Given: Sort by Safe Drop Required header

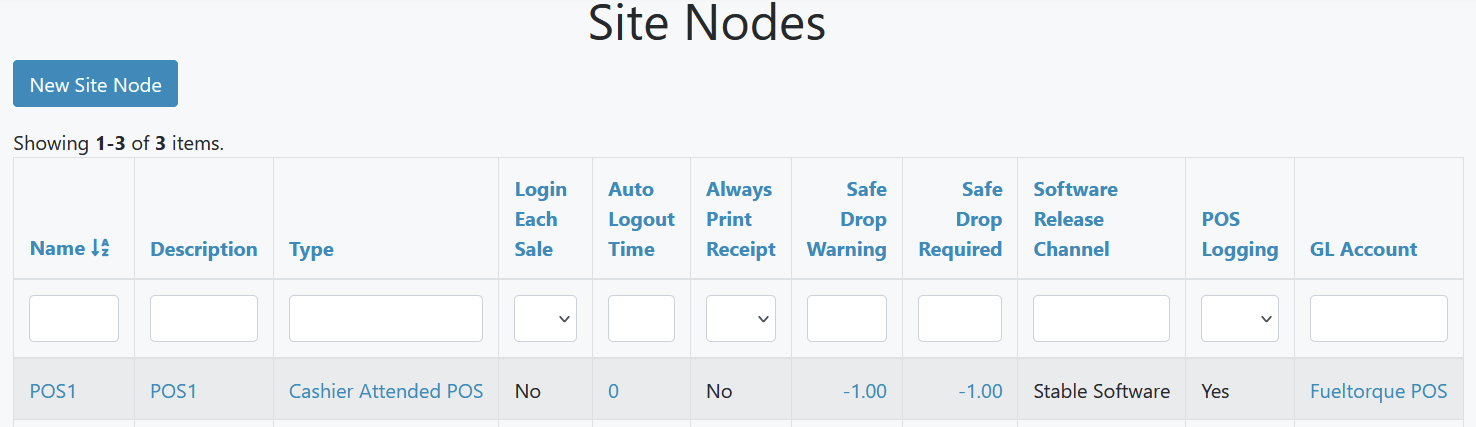Looking at the screenshot, I should coord(960,219).
